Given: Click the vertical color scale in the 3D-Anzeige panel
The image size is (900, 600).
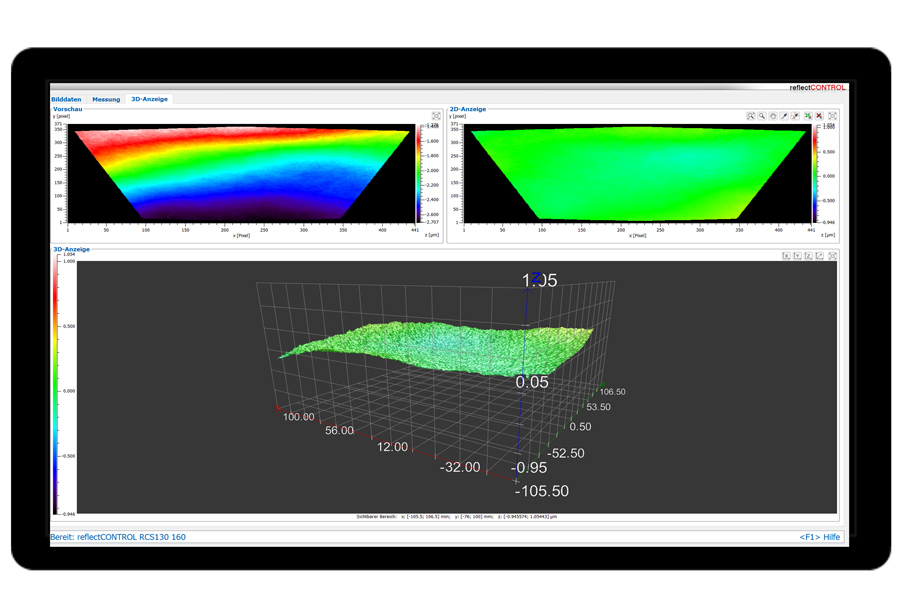Looking at the screenshot, I should (x=56, y=385).
